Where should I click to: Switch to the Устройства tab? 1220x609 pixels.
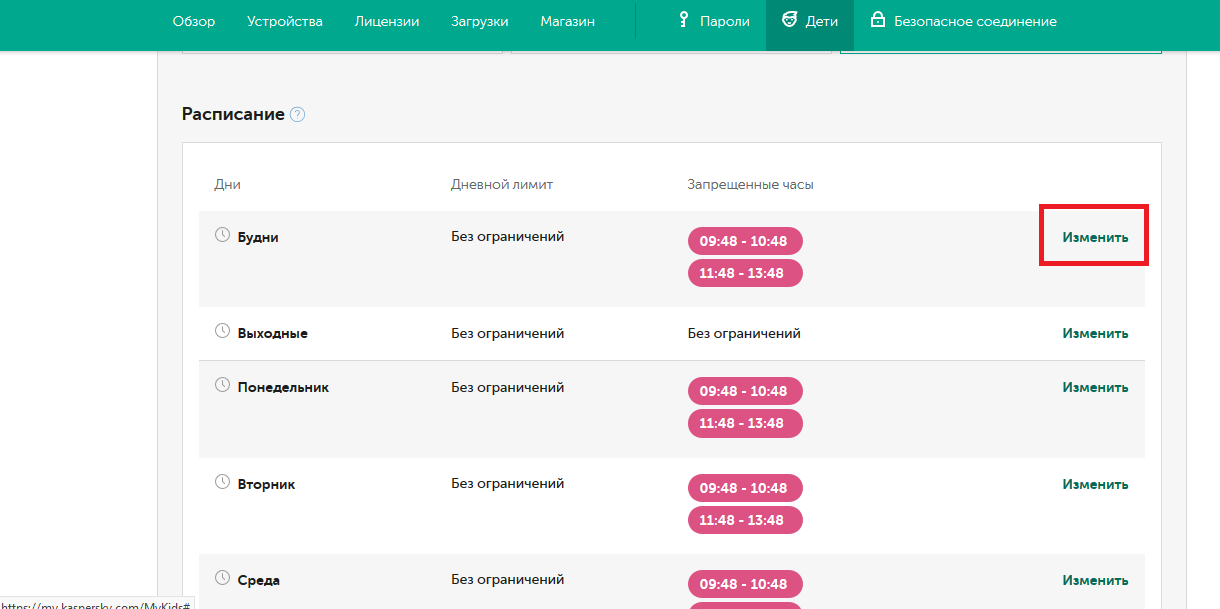[x=285, y=21]
